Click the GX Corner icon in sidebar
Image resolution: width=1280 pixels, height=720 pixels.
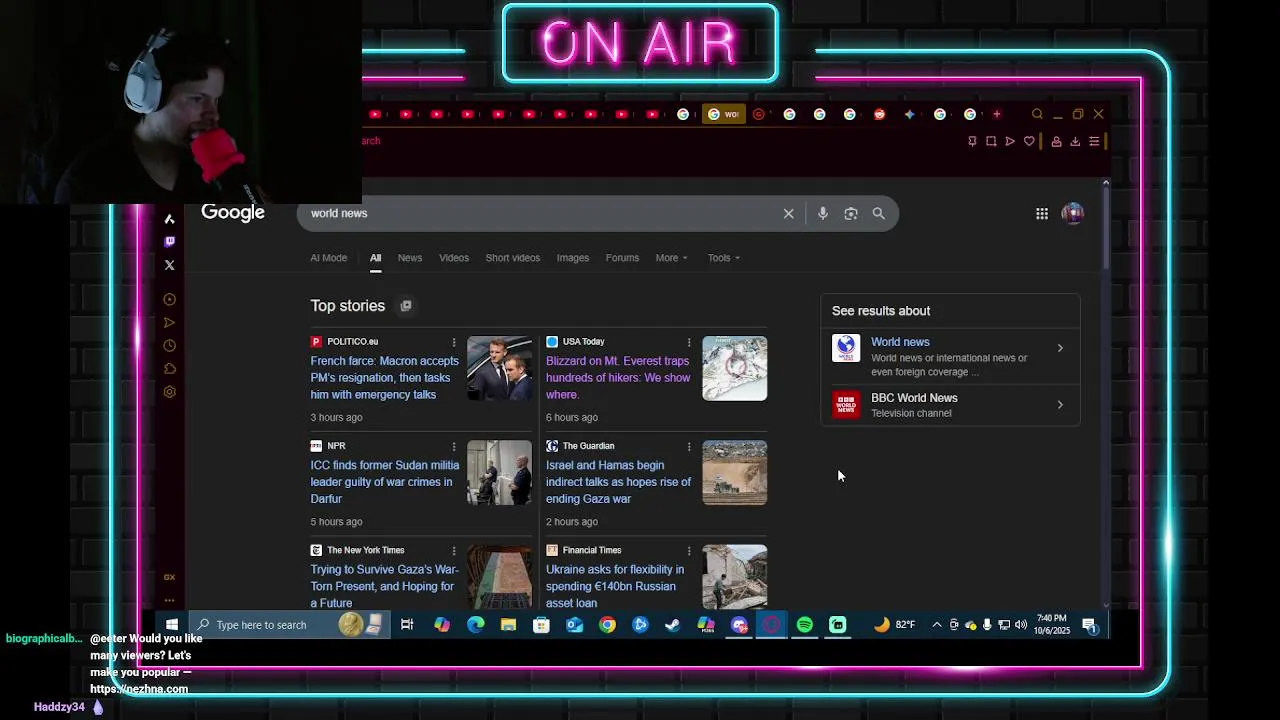coord(169,577)
